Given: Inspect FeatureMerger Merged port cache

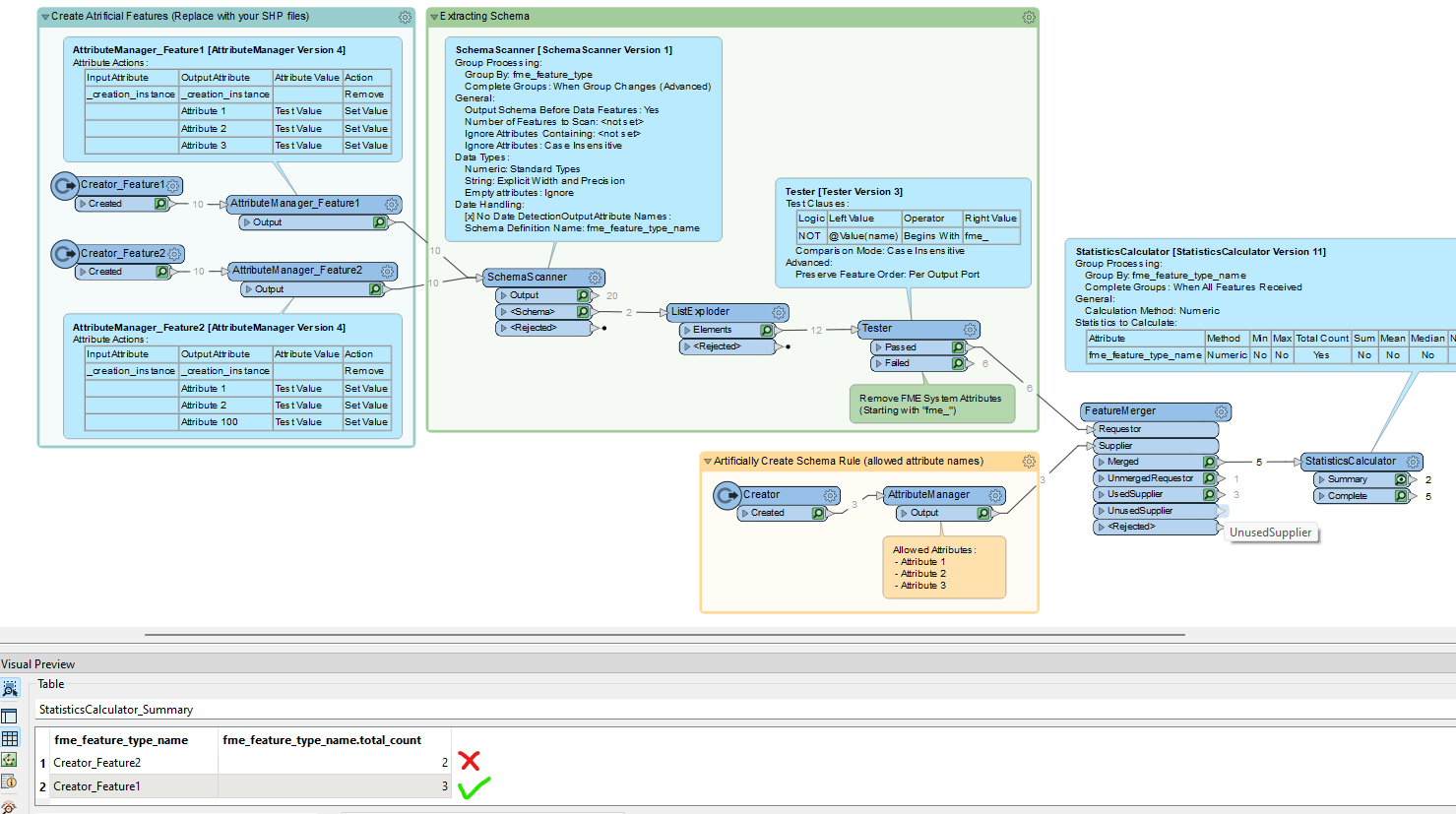Looking at the screenshot, I should coord(1209,462).
